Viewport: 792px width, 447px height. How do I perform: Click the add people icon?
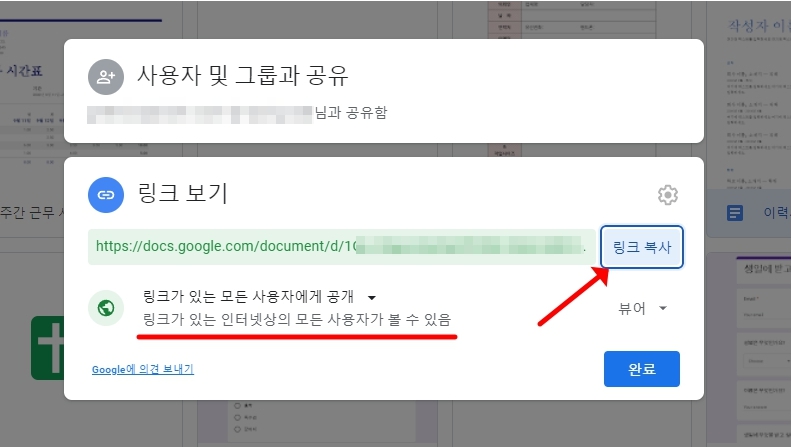(106, 77)
